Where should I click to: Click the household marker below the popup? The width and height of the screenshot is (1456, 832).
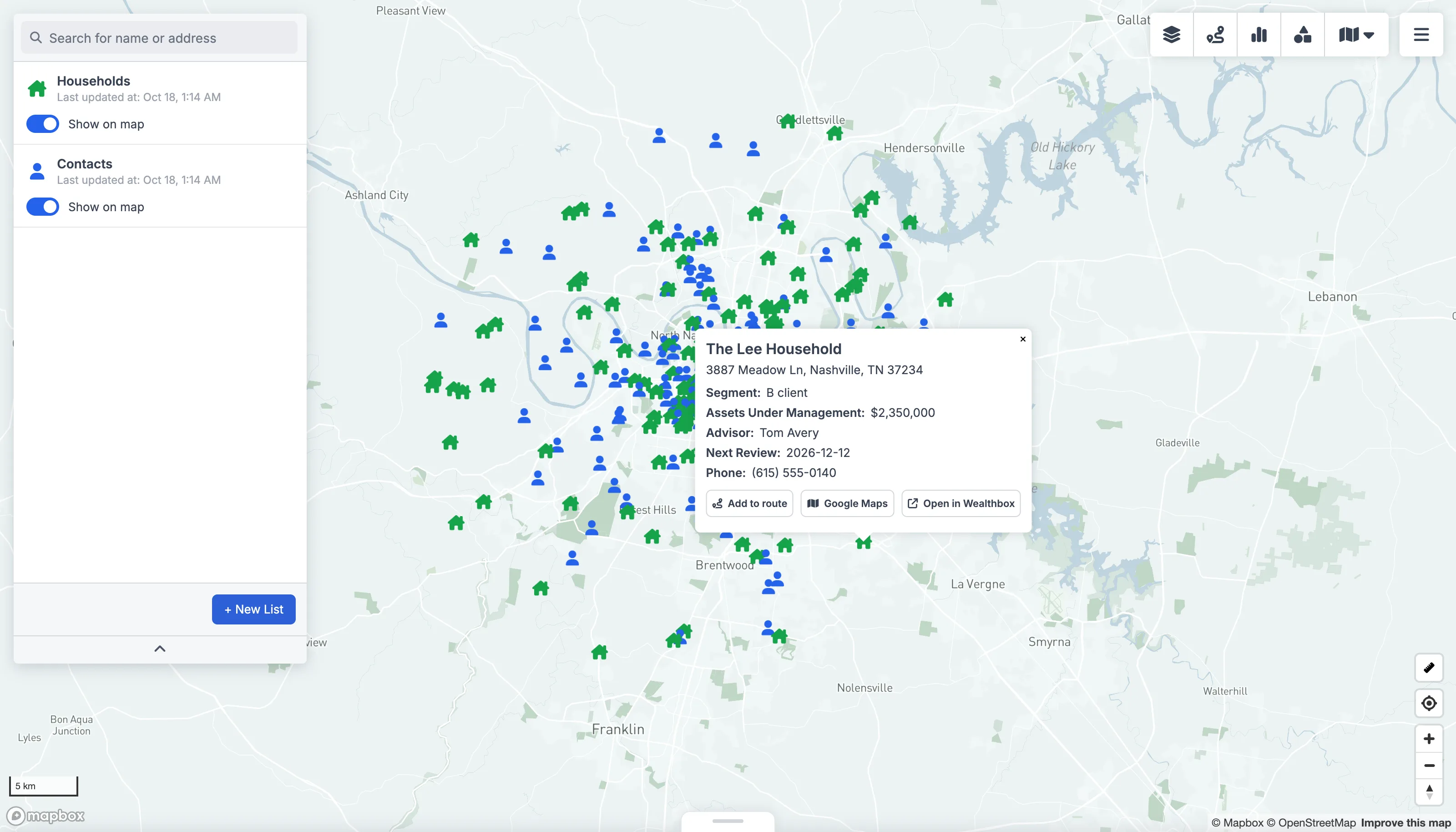coord(863,542)
